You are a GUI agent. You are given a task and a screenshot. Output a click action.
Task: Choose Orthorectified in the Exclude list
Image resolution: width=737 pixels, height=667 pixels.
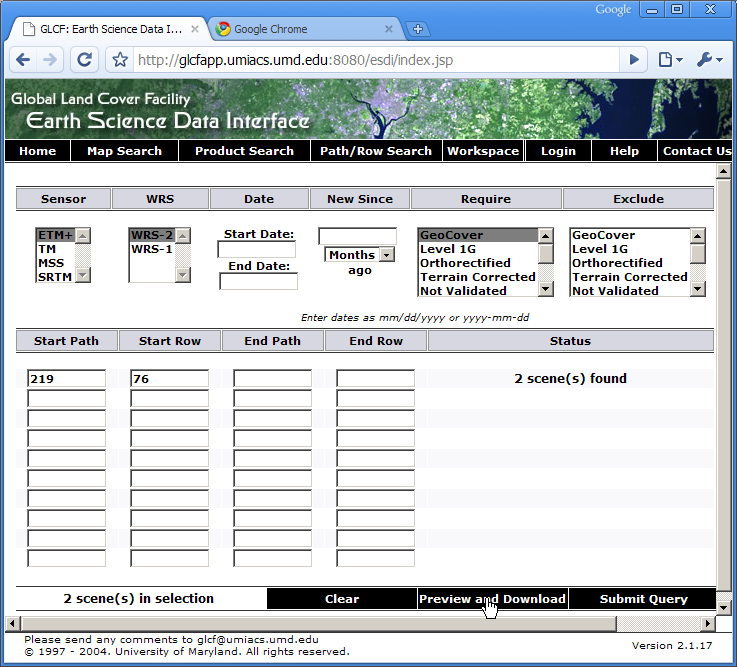click(617, 263)
